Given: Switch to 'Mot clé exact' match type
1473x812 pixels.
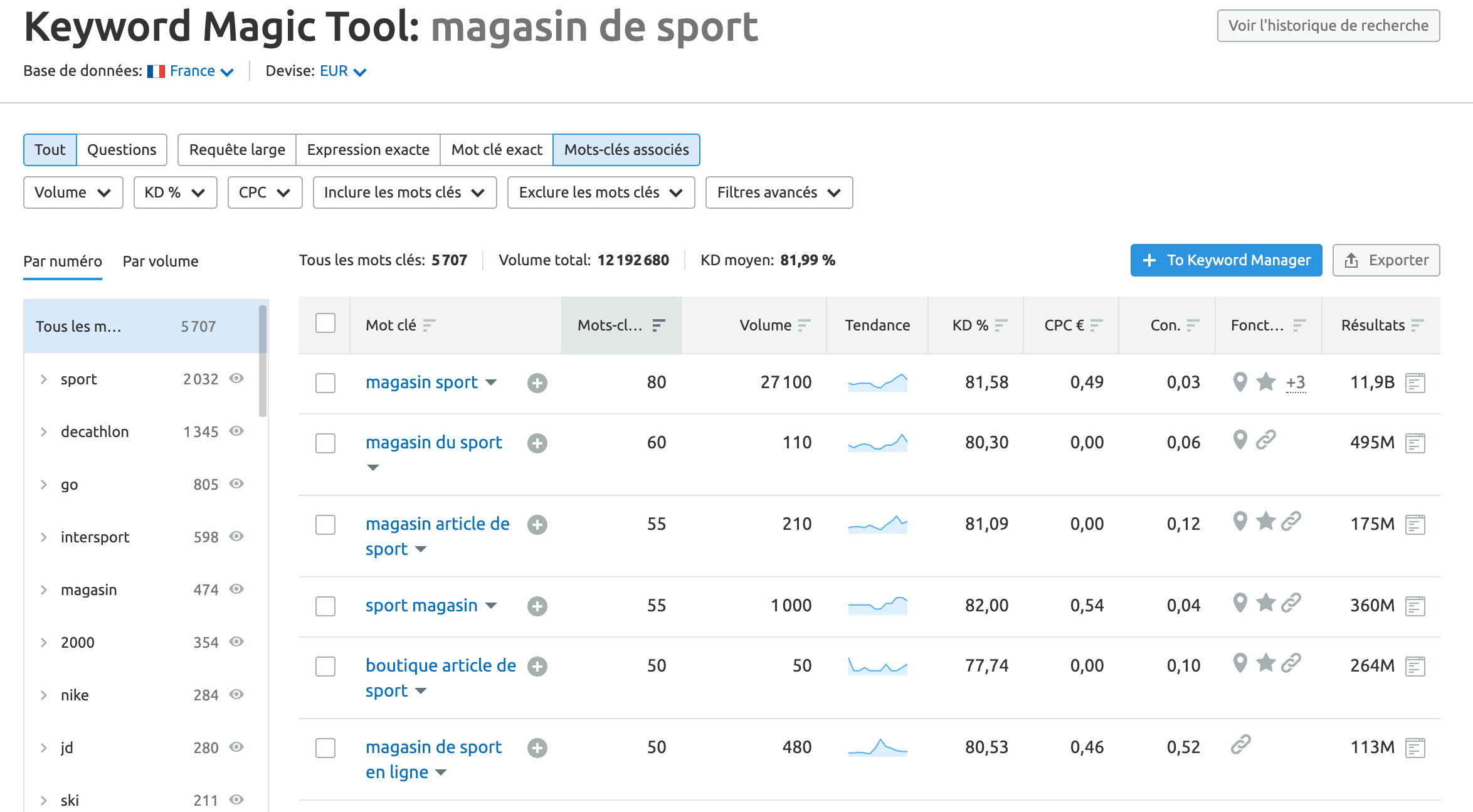Looking at the screenshot, I should [497, 150].
